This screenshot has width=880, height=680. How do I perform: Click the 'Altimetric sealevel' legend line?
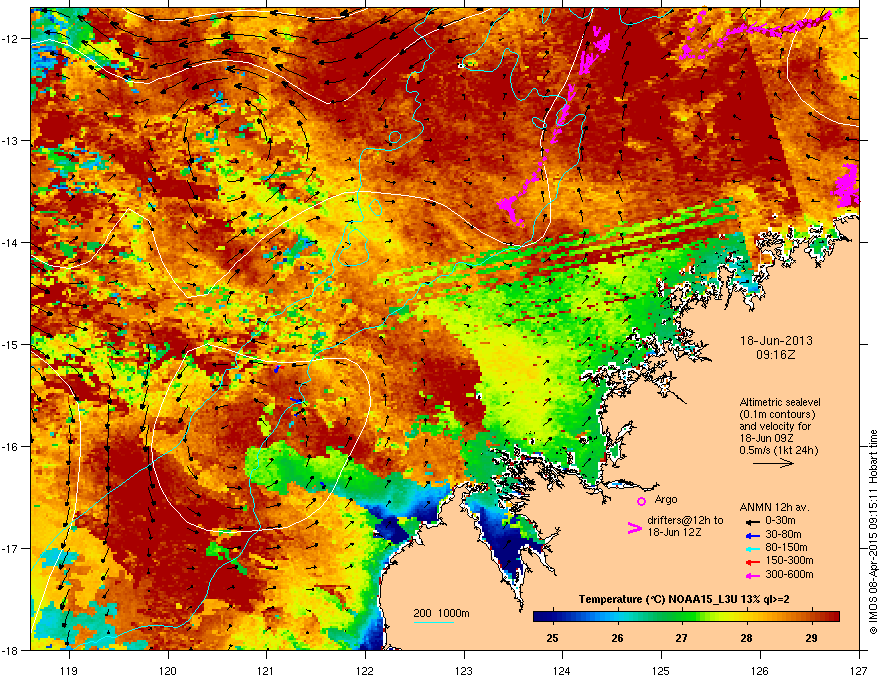(780, 403)
